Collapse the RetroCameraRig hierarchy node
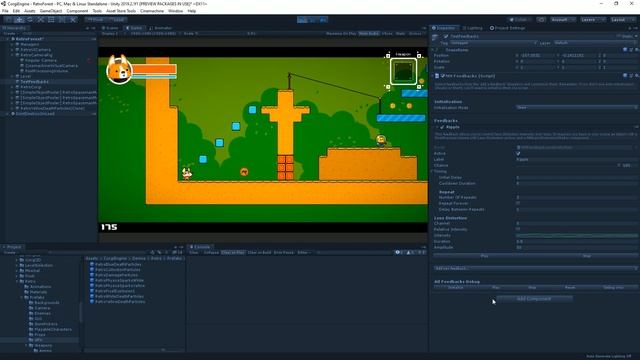This screenshot has height=360, width=640. point(12,55)
